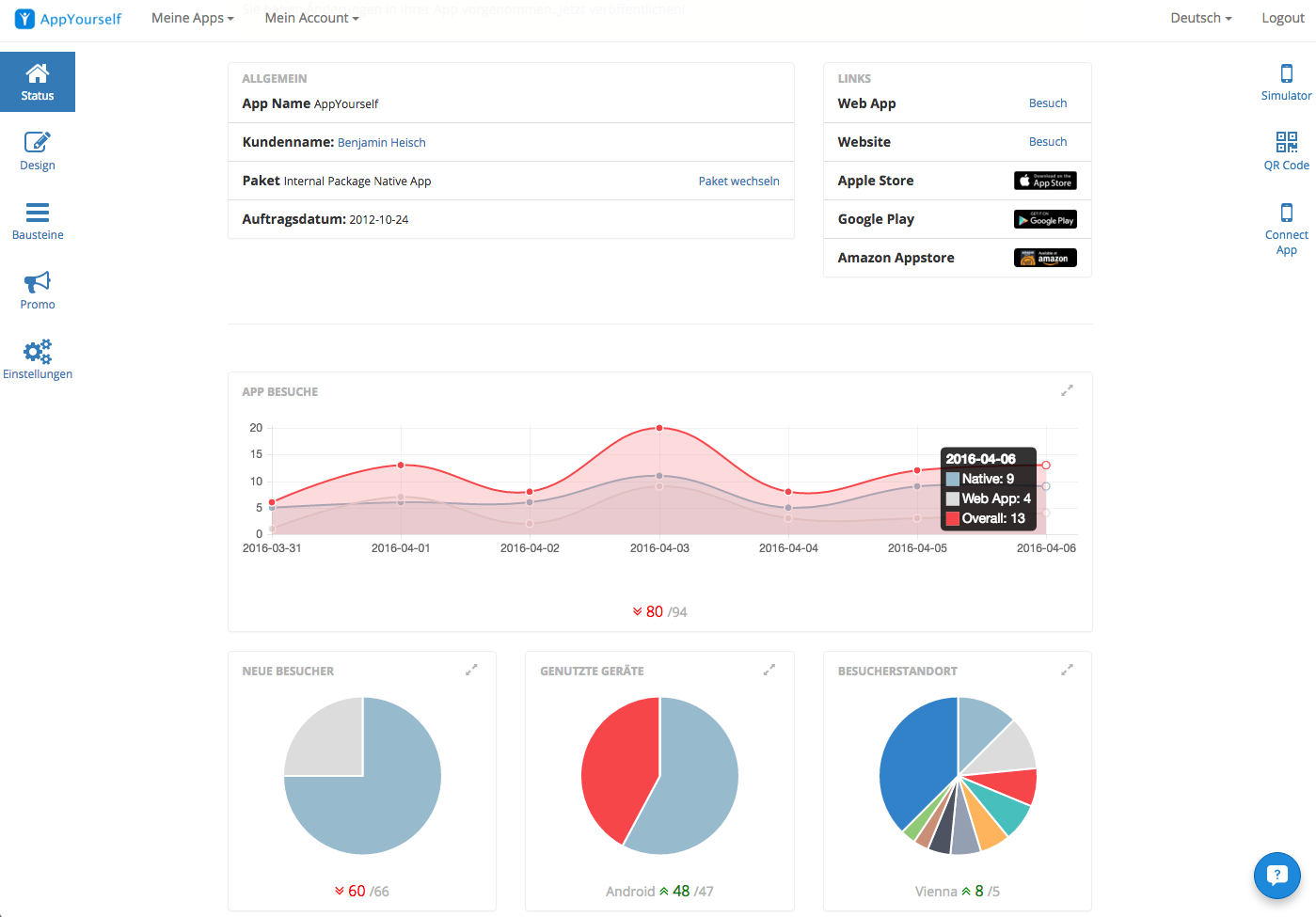This screenshot has width=1316, height=917.
Task: Click the 2016-04-06 Overall data point
Action: tap(1046, 465)
